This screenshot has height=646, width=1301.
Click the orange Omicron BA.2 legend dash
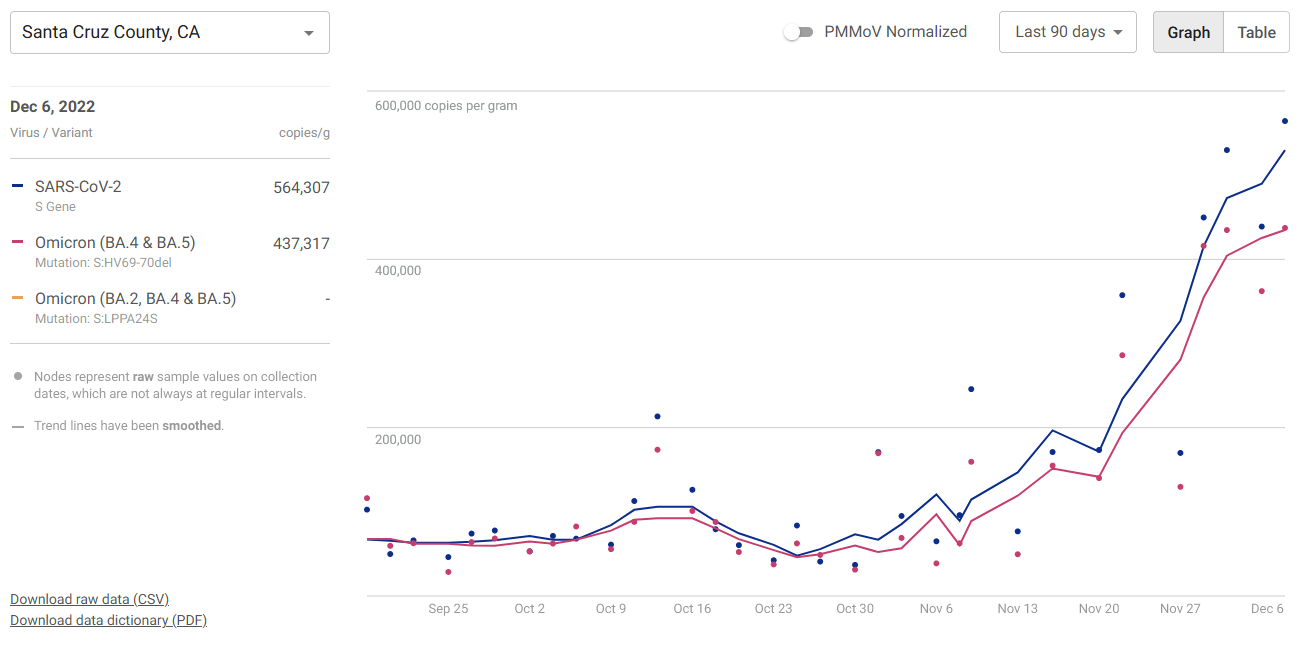17,298
